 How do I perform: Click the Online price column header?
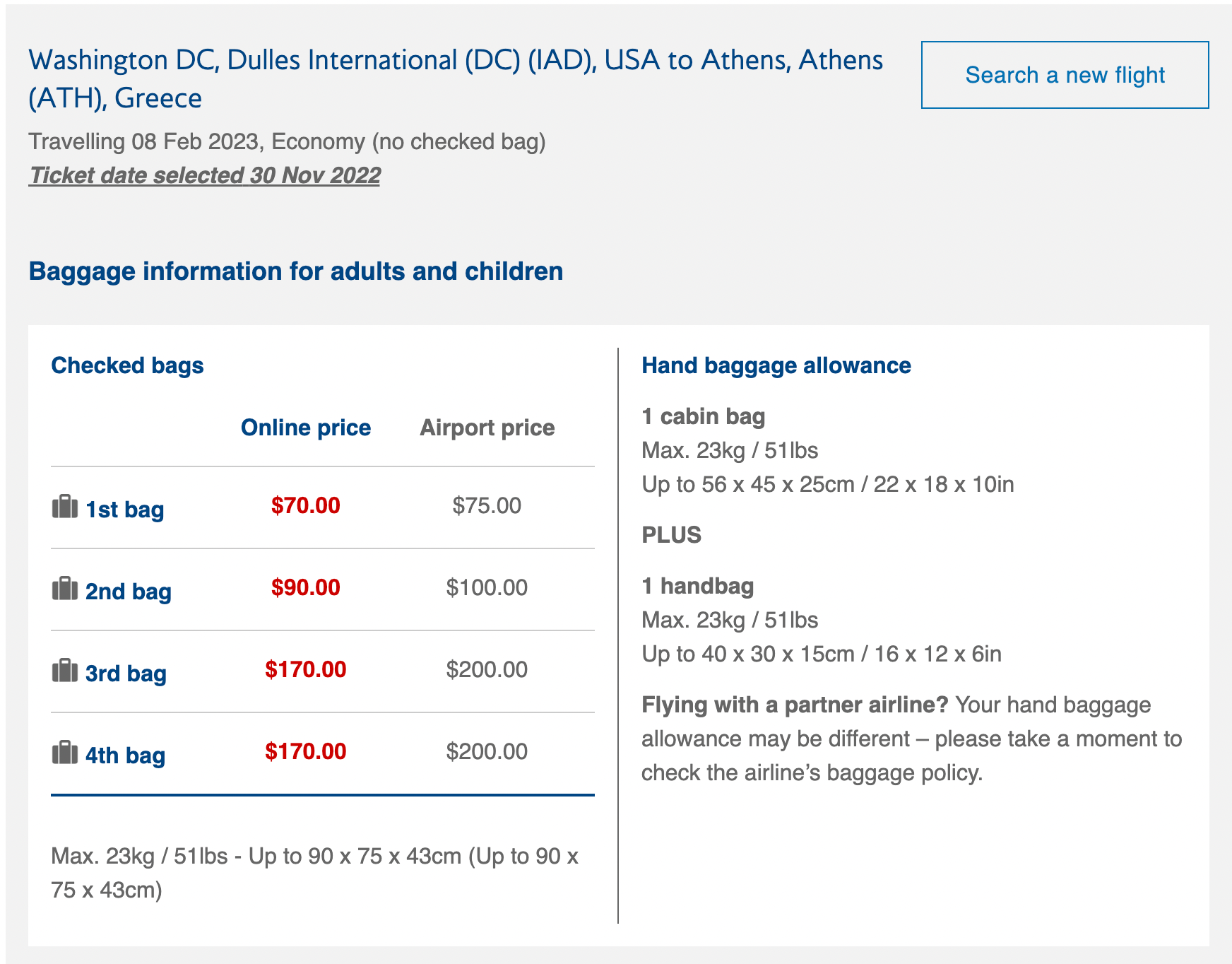(306, 428)
